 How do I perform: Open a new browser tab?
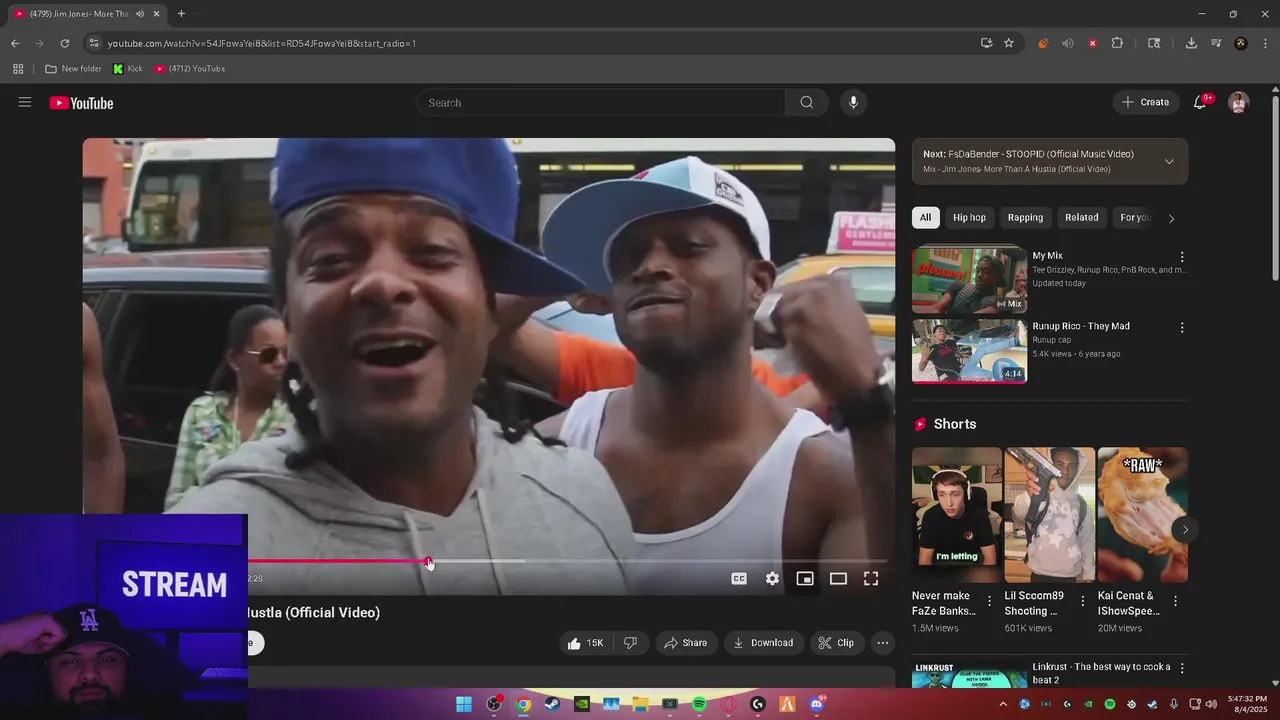[x=181, y=14]
